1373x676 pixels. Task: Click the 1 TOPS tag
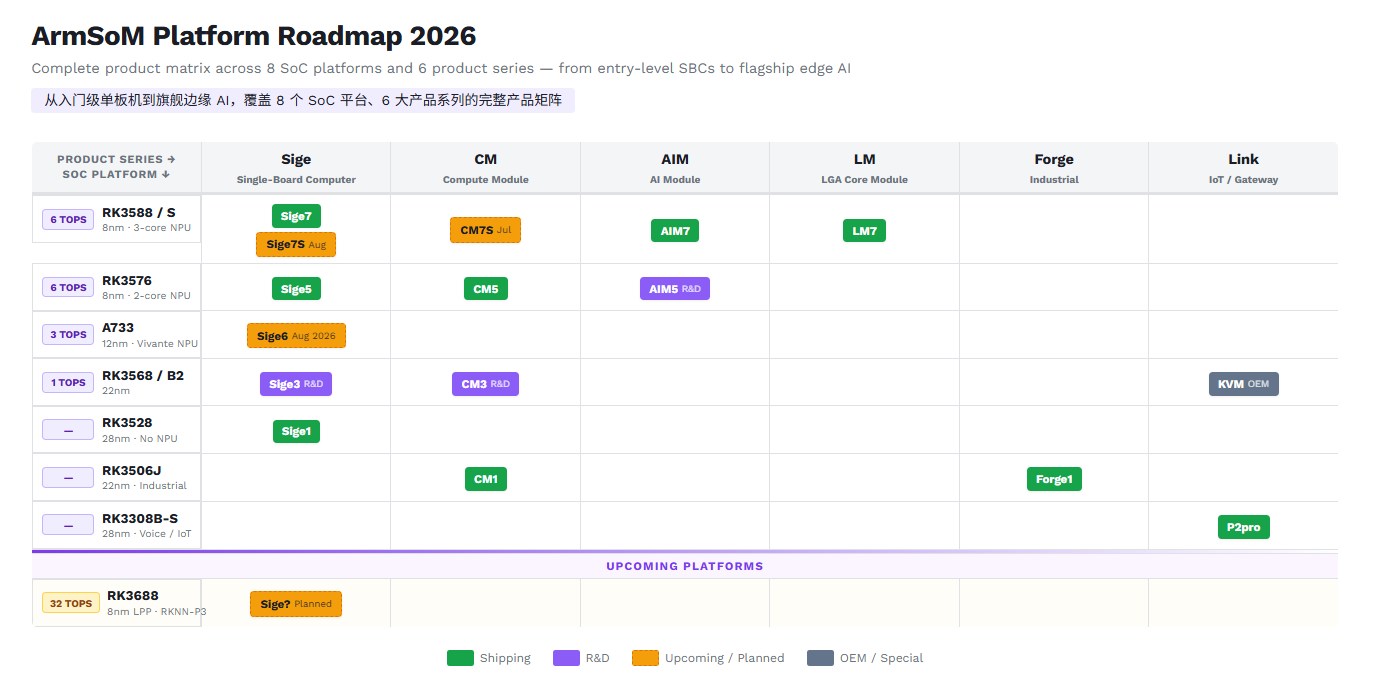(68, 383)
